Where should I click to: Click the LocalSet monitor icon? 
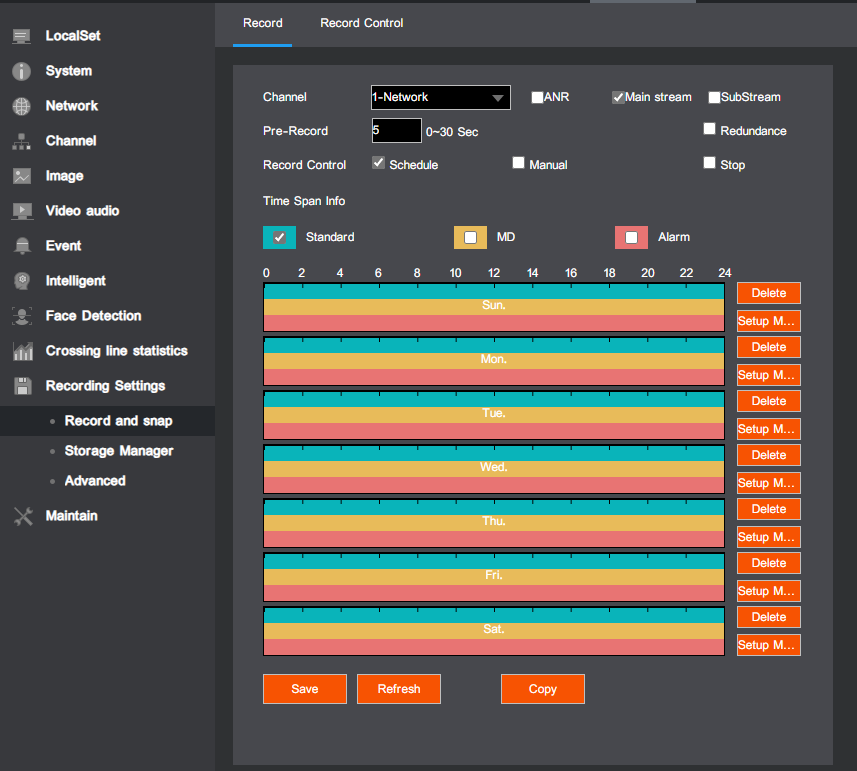22,36
